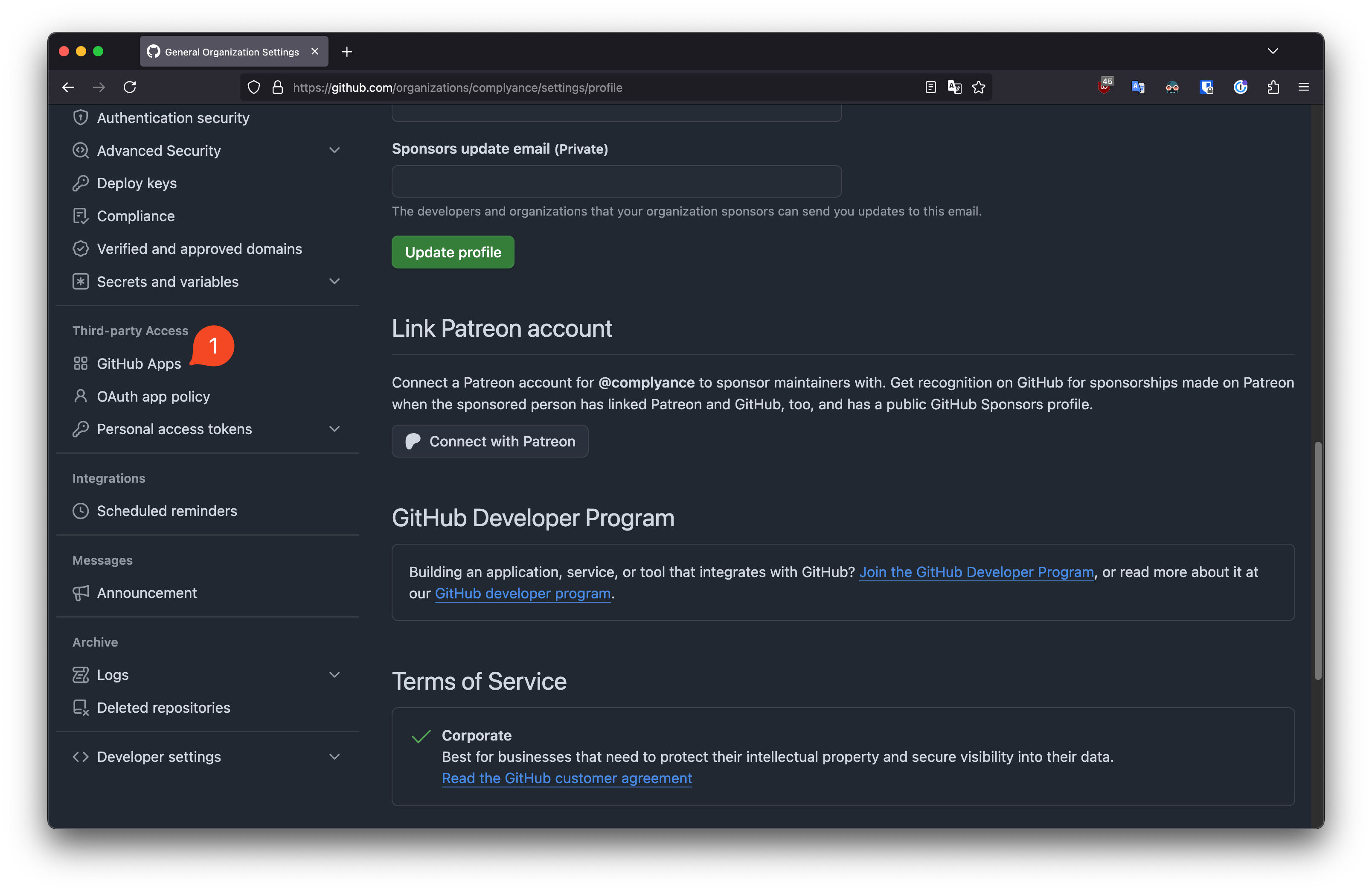Click the padlock site security icon

277,87
